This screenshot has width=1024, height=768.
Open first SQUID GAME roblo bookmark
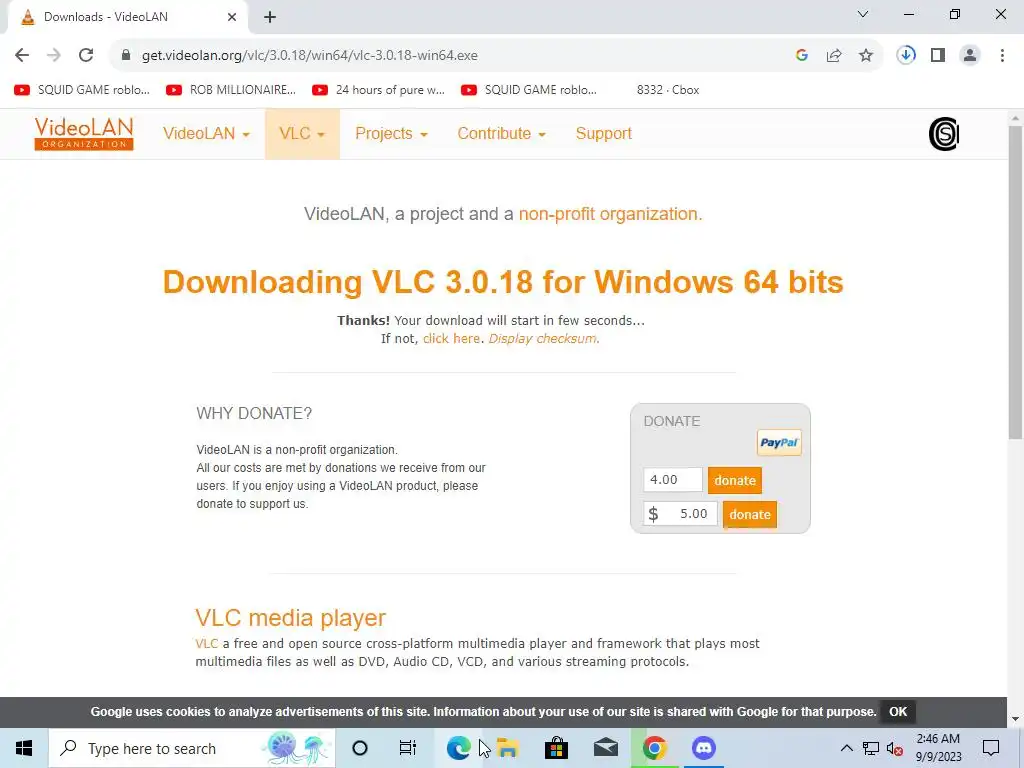click(82, 90)
